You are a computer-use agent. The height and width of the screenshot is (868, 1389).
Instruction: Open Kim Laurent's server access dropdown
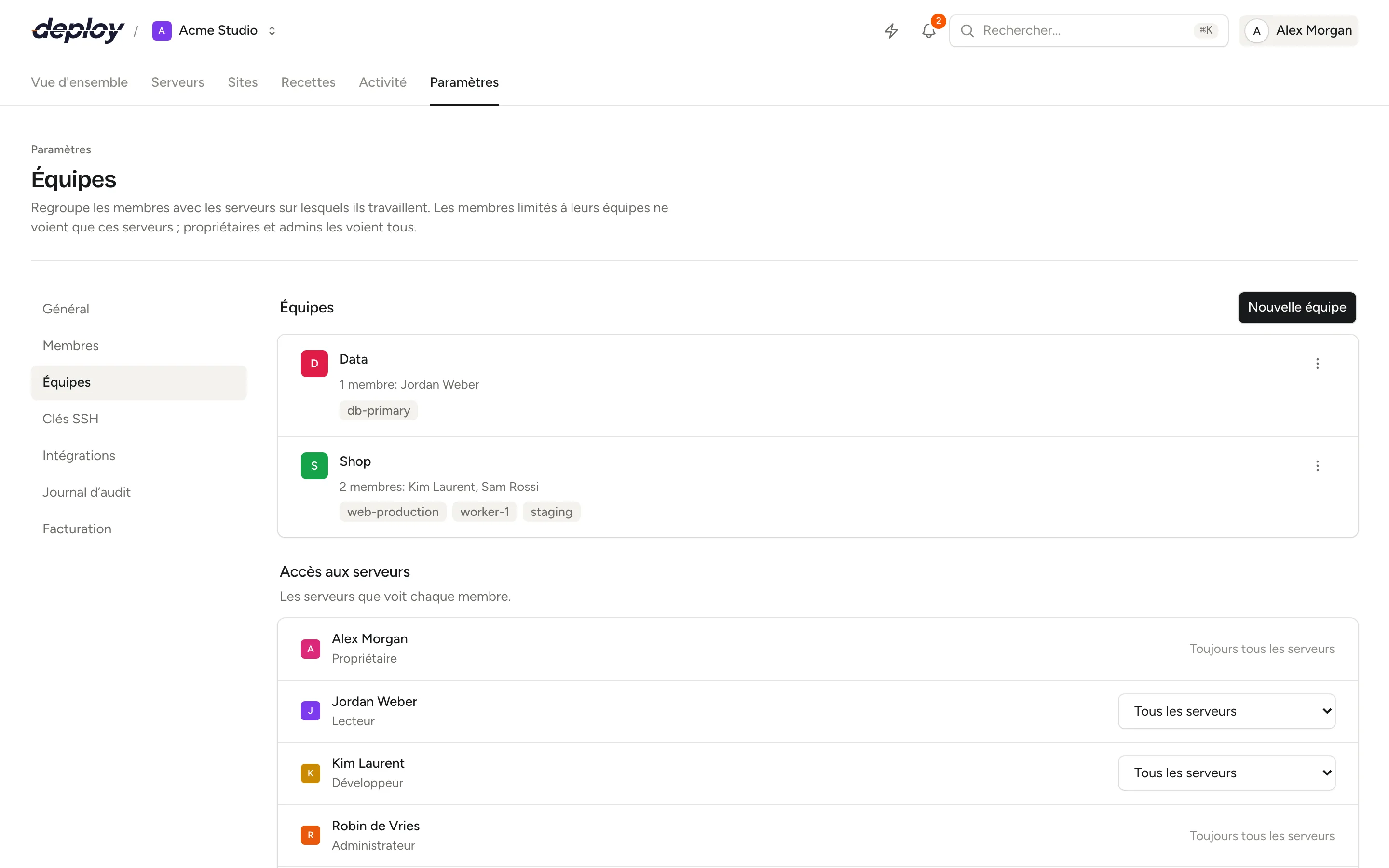tap(1226, 773)
